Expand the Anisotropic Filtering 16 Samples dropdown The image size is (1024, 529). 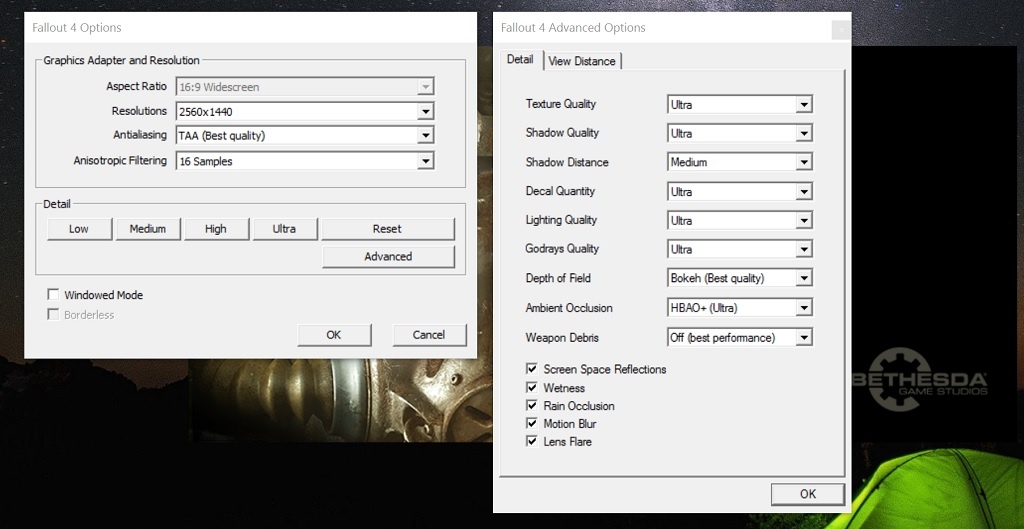point(305,161)
